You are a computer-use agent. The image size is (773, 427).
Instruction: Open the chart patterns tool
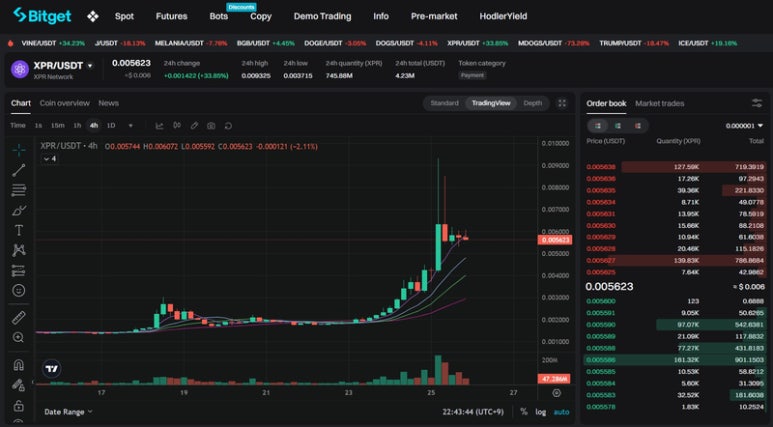(x=19, y=250)
